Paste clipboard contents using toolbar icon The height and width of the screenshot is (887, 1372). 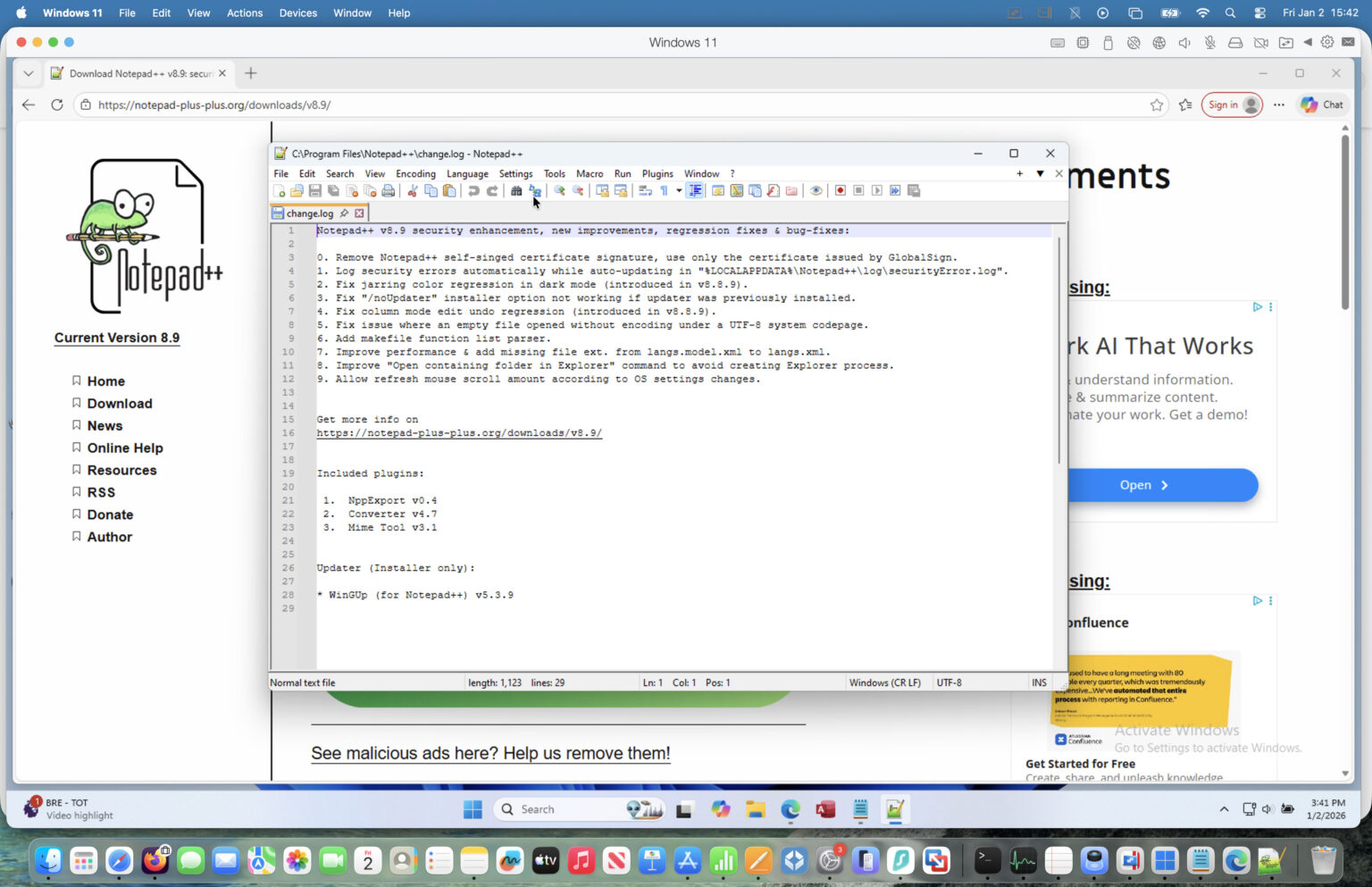[x=448, y=190]
